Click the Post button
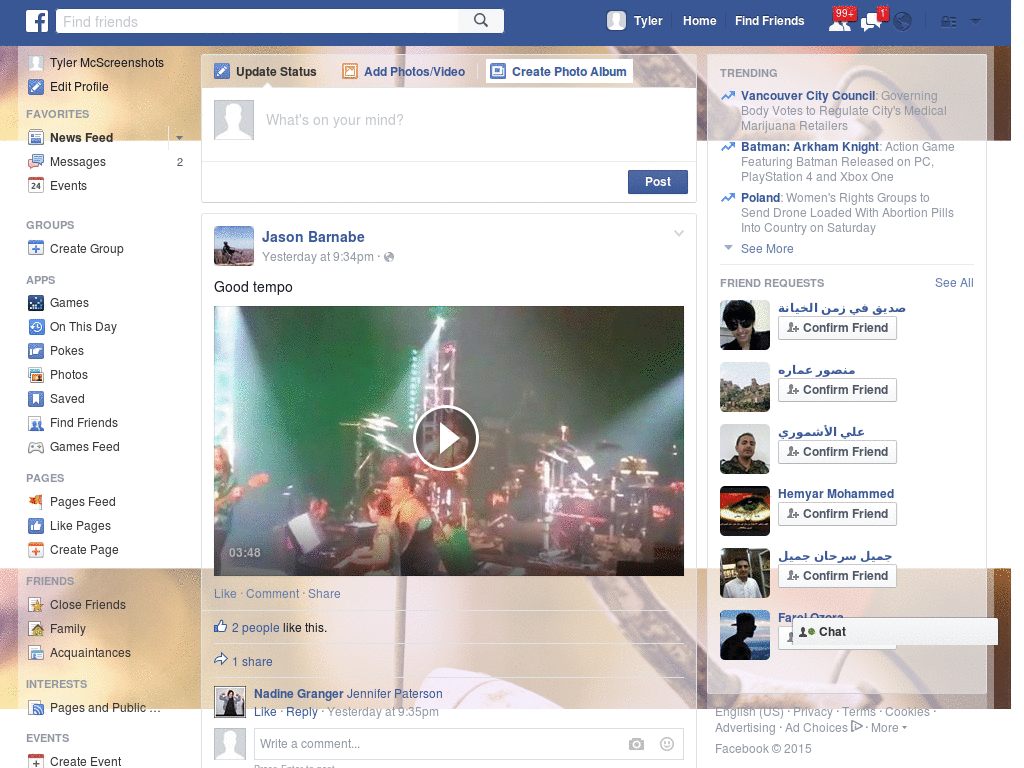 click(x=658, y=182)
